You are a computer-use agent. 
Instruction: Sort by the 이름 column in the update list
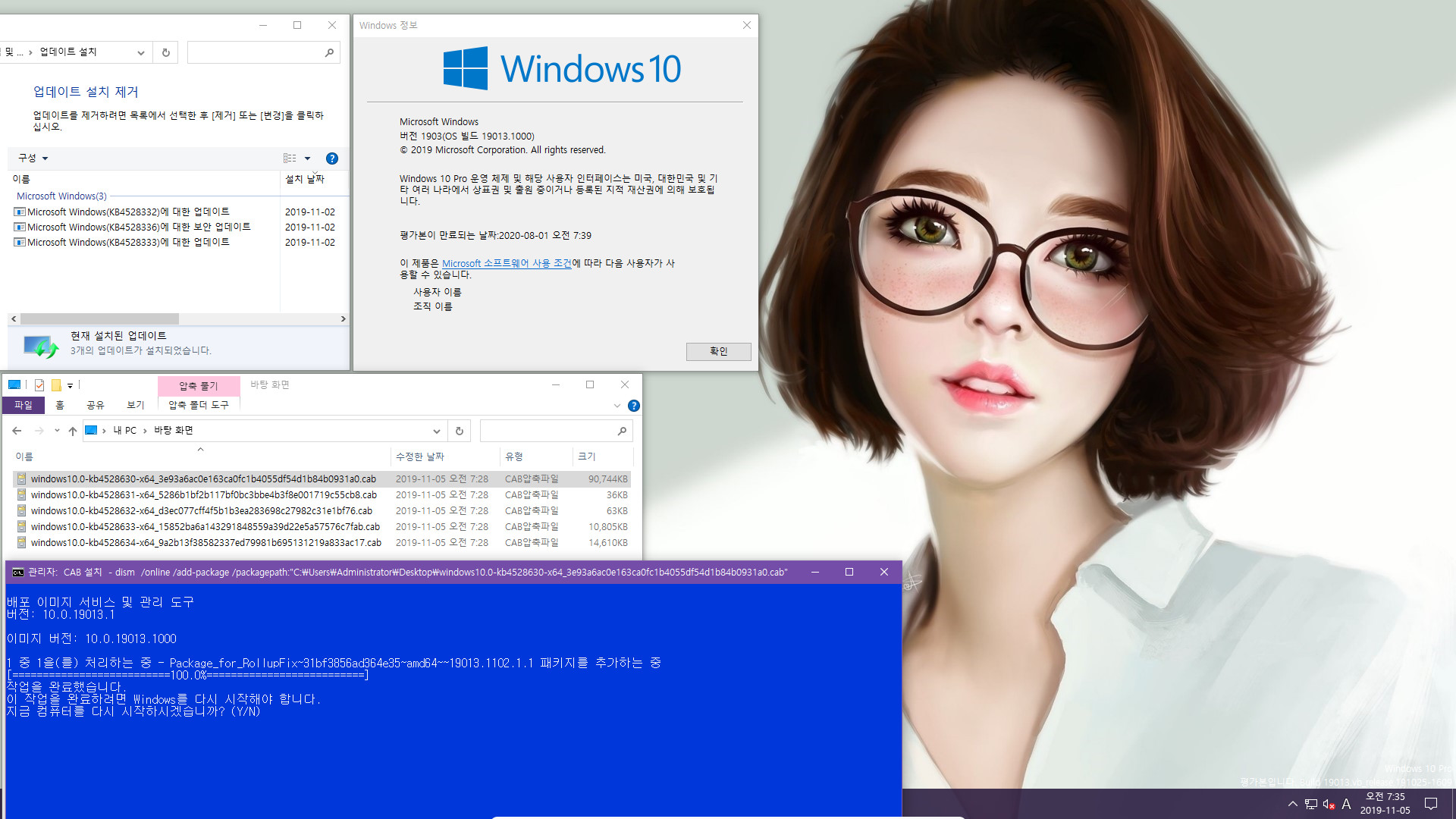click(x=21, y=179)
